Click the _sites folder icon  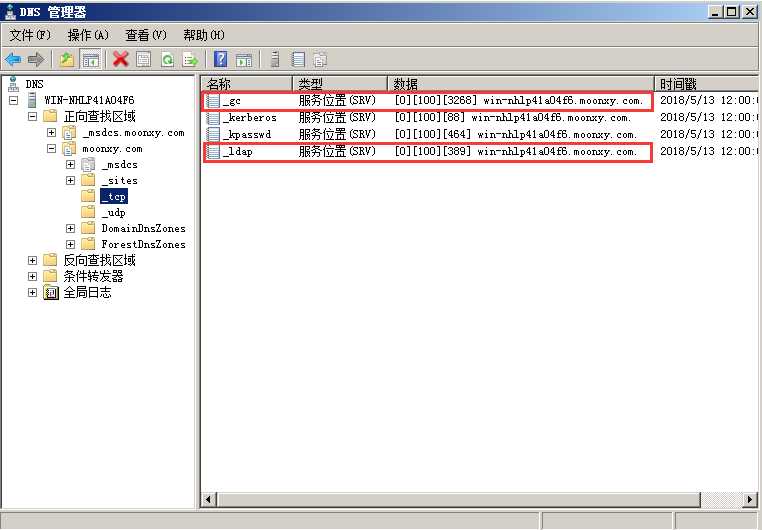(88, 180)
